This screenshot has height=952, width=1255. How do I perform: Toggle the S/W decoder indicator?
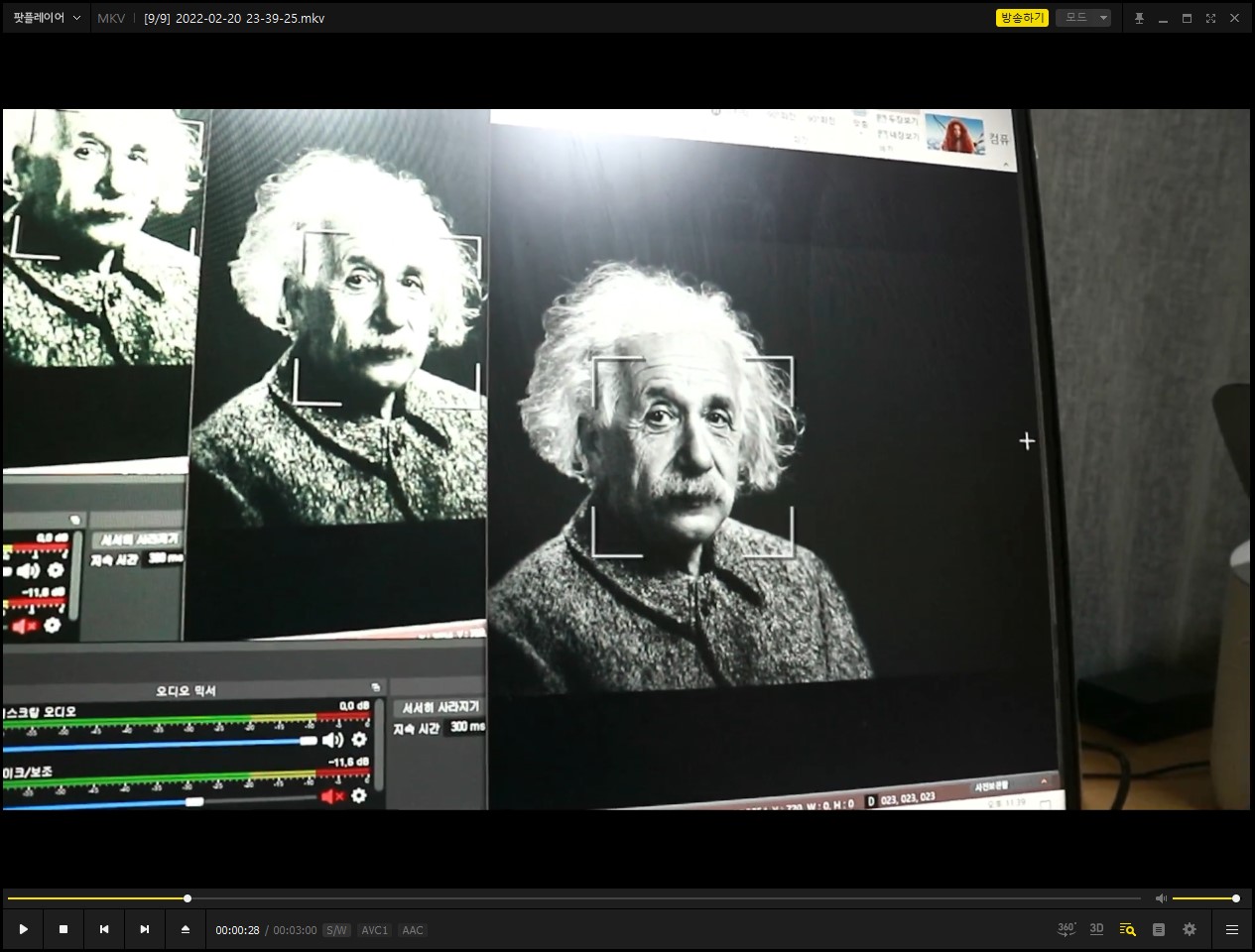[x=337, y=930]
